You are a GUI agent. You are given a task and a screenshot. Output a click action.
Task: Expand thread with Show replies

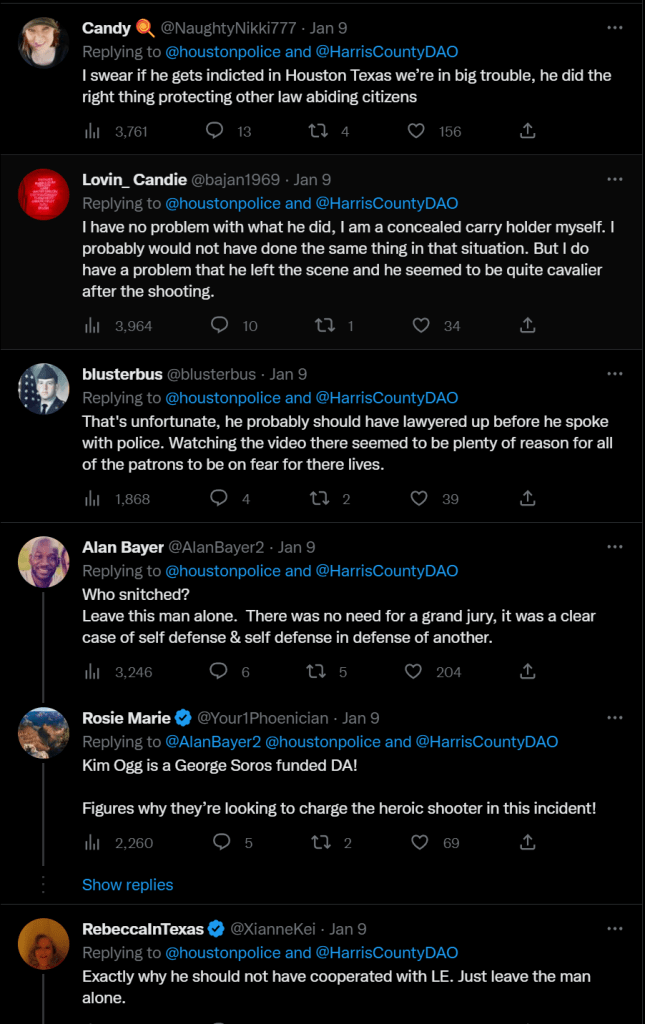point(127,885)
